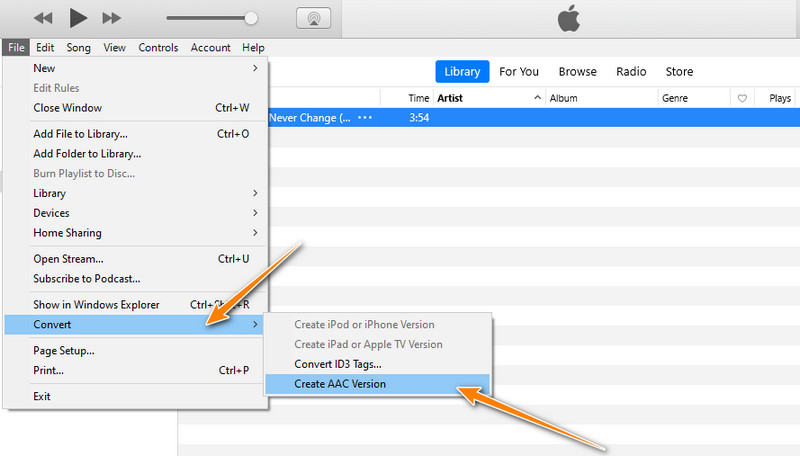Open the Radio tab

(x=631, y=72)
